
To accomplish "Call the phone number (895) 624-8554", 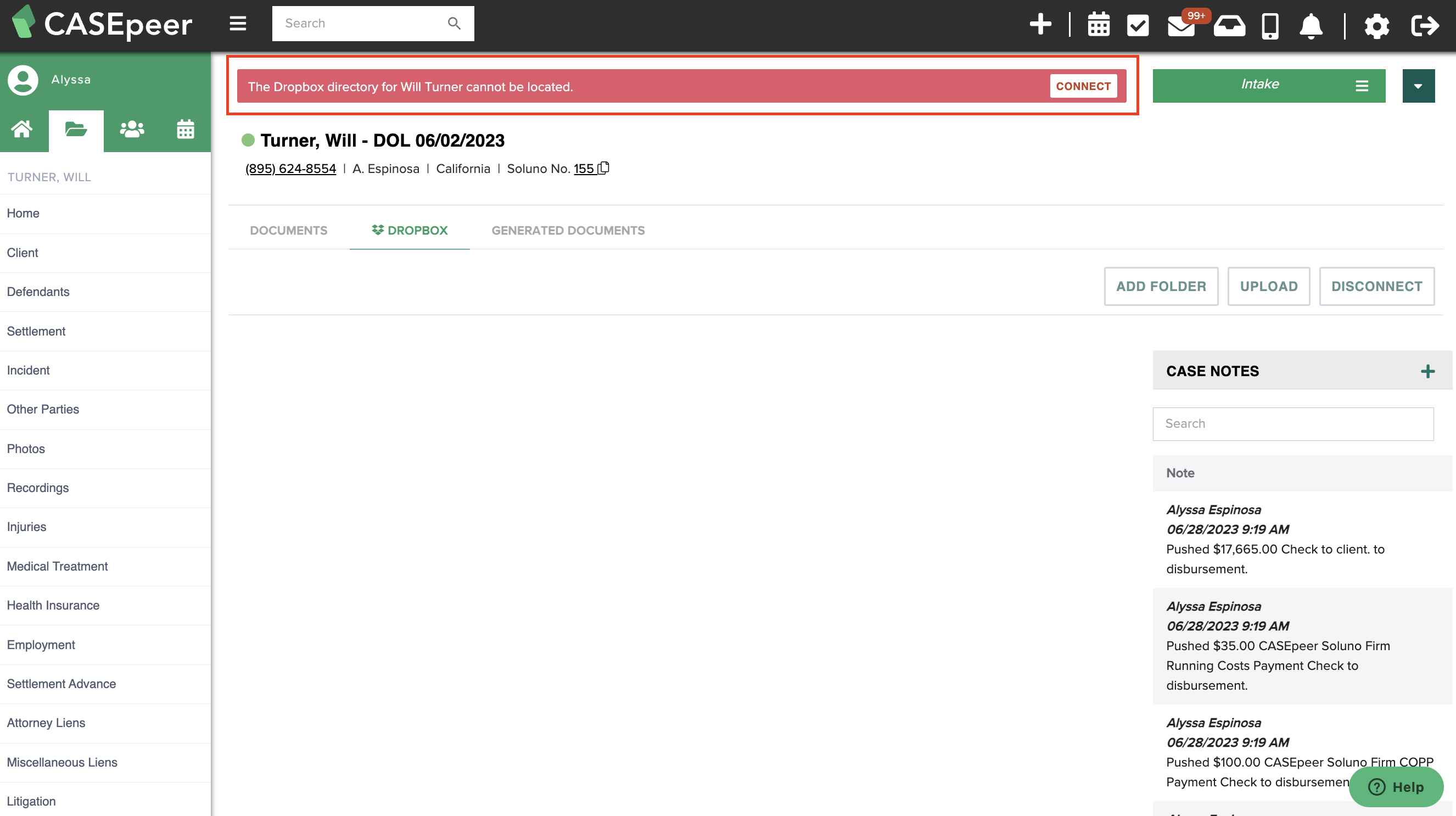I will pyautogui.click(x=290, y=169).
